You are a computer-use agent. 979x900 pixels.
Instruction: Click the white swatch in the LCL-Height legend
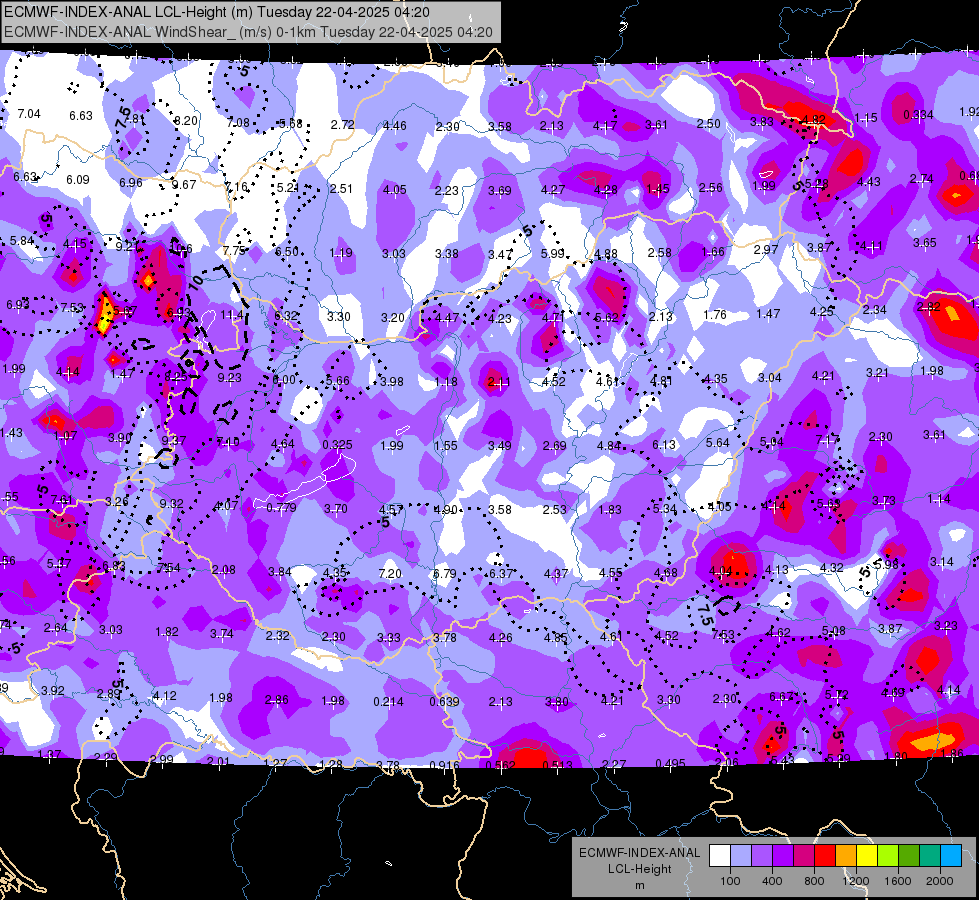(719, 855)
